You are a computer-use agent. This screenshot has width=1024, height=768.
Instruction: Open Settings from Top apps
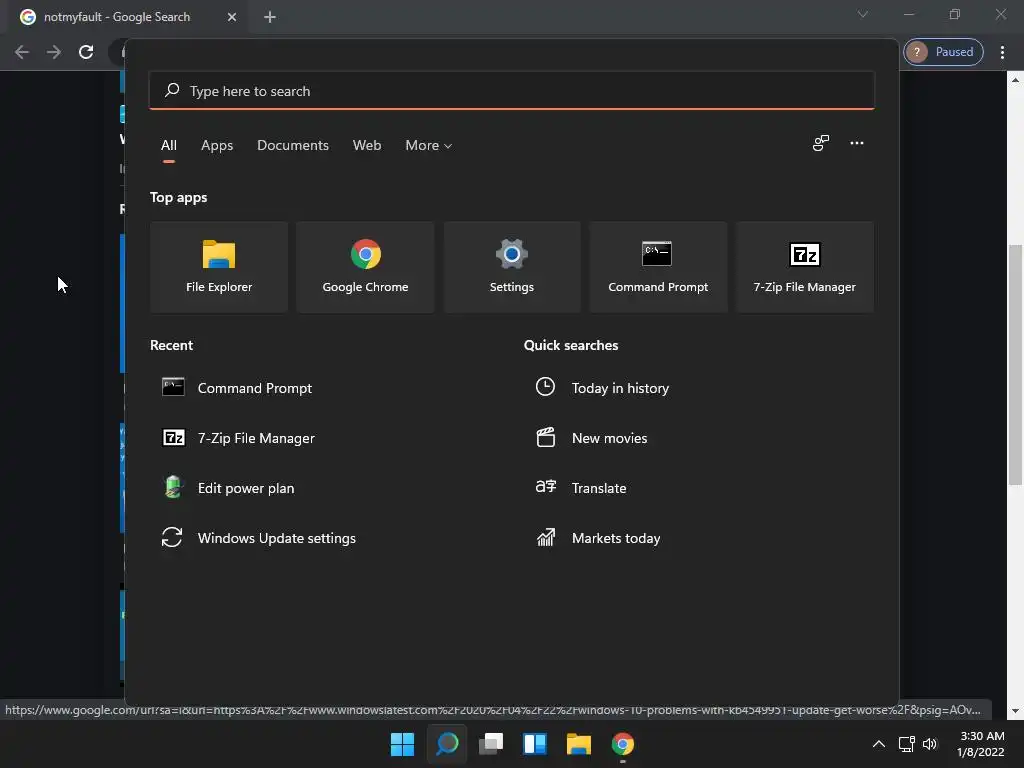511,267
